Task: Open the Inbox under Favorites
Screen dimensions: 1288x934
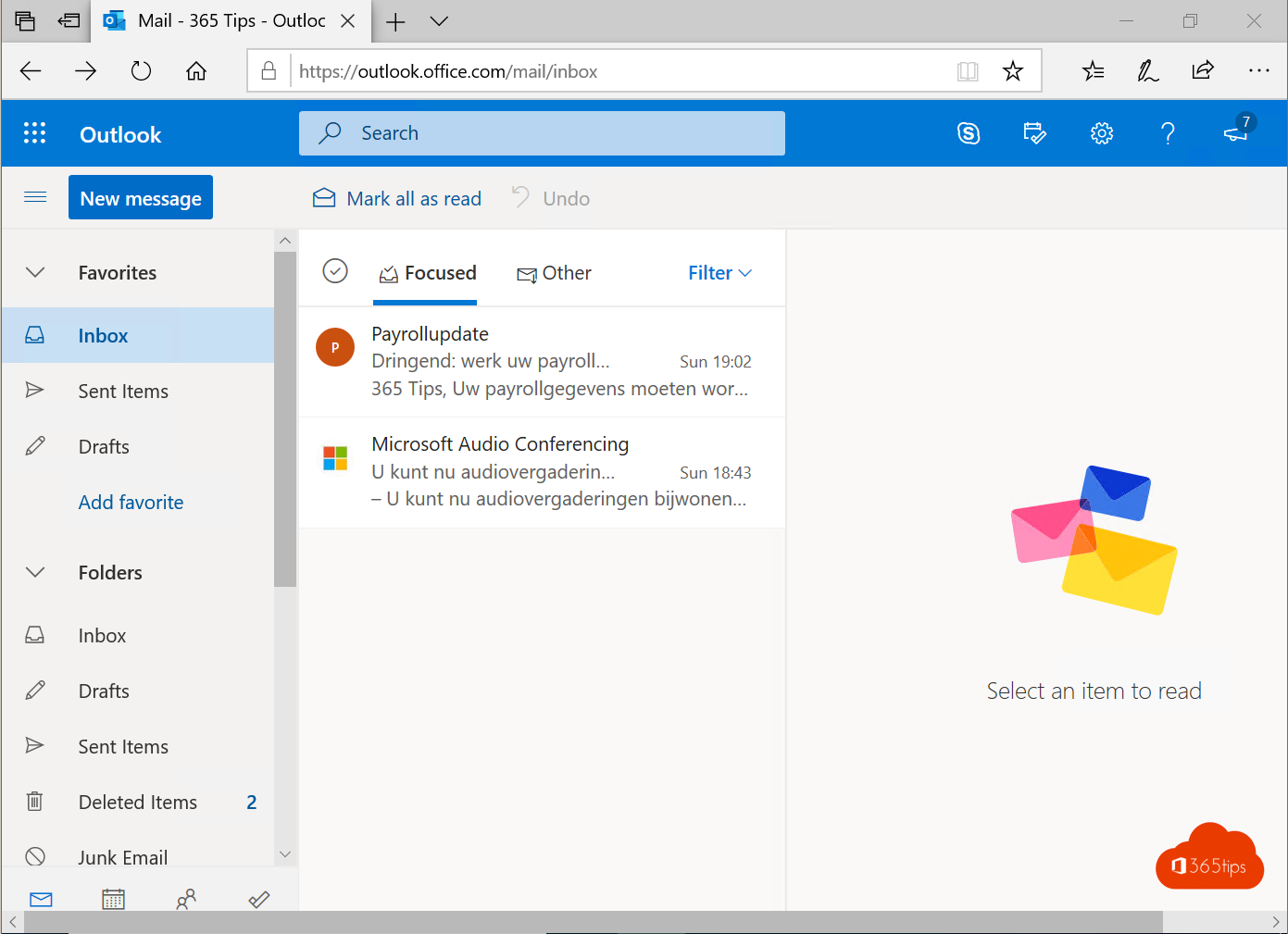Action: 138,335
